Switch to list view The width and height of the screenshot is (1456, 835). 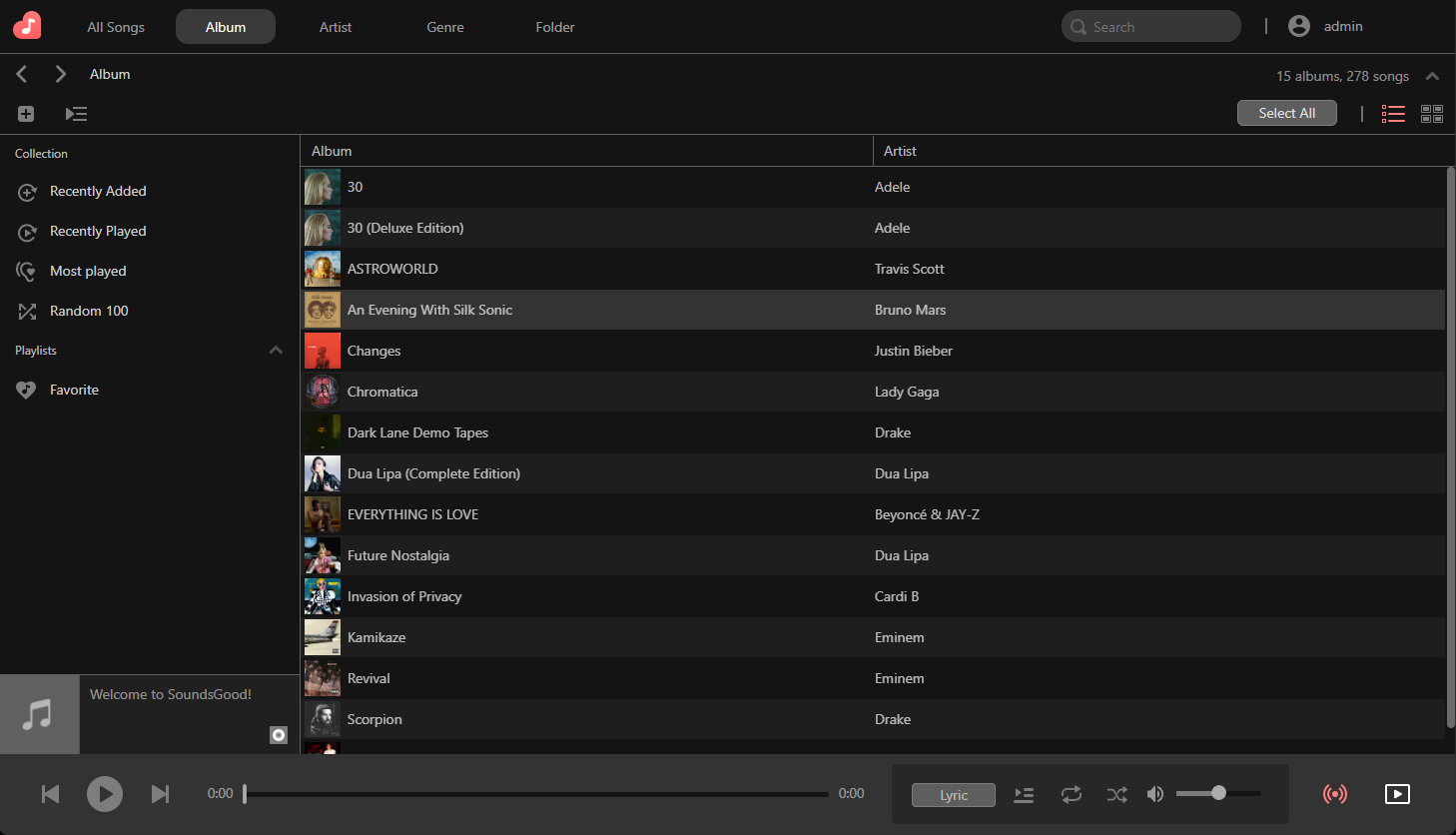coord(1393,114)
